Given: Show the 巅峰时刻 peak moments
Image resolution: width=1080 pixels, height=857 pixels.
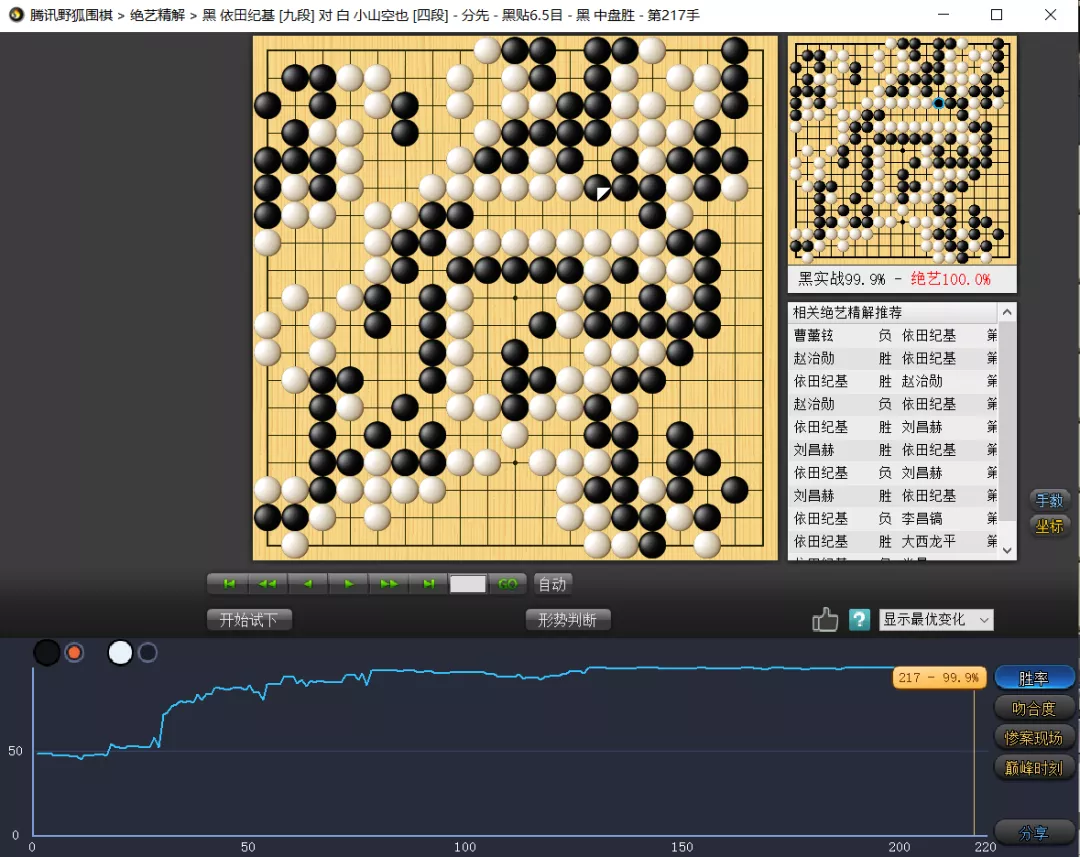Looking at the screenshot, I should coord(1034,767).
